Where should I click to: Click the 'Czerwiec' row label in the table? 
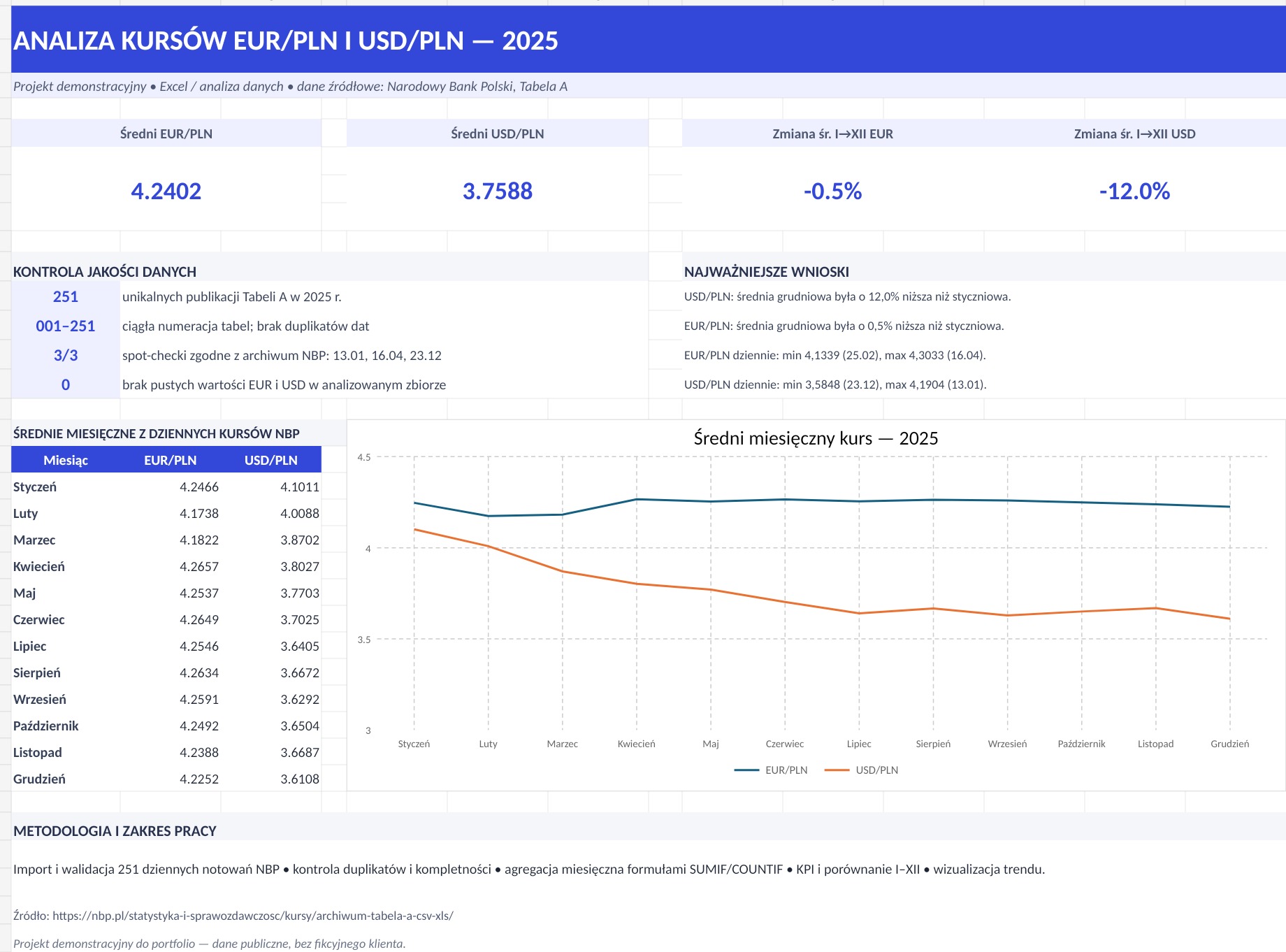(x=39, y=620)
